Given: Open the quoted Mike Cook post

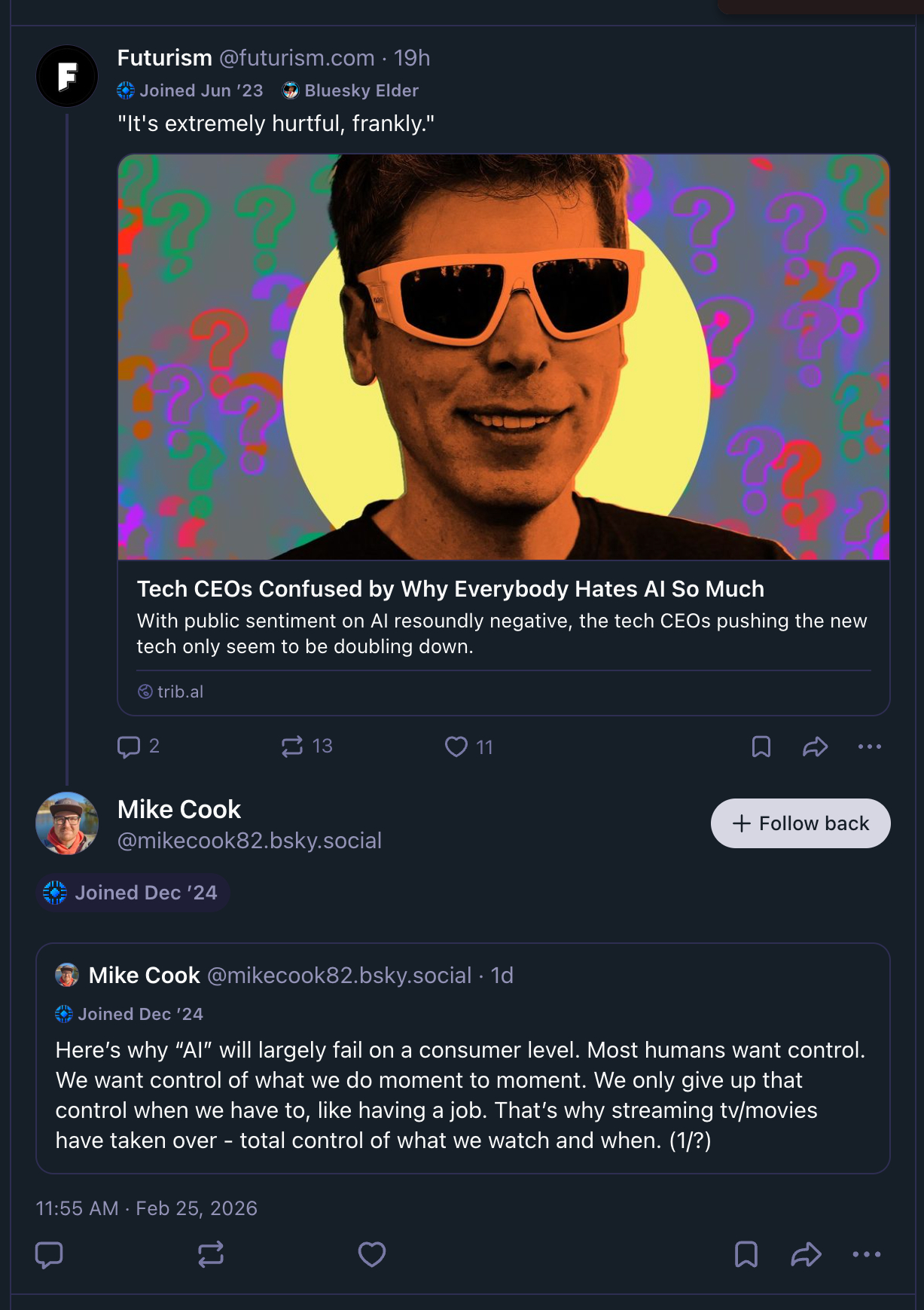Looking at the screenshot, I should [462, 1095].
